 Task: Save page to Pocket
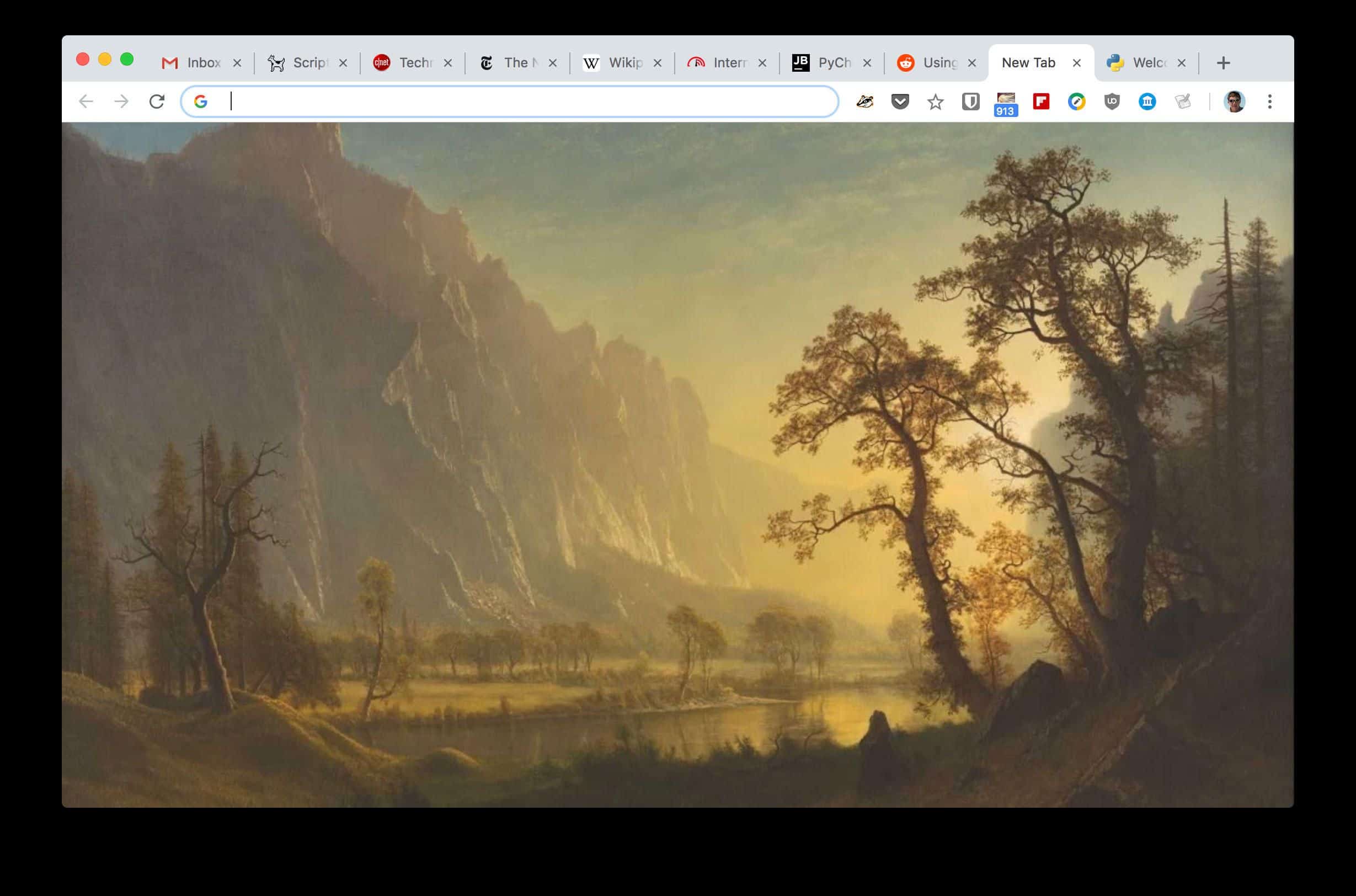pyautogui.click(x=900, y=102)
